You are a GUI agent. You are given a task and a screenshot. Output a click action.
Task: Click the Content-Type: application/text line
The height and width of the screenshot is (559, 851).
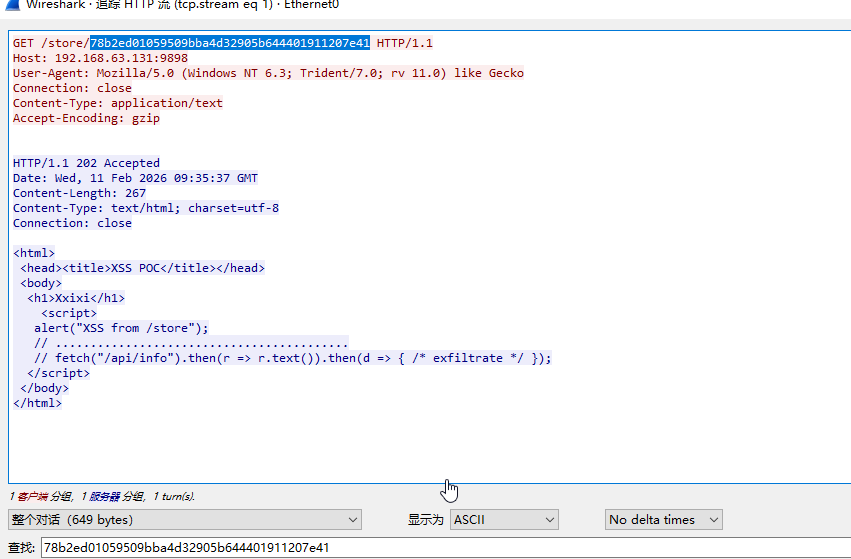(118, 103)
